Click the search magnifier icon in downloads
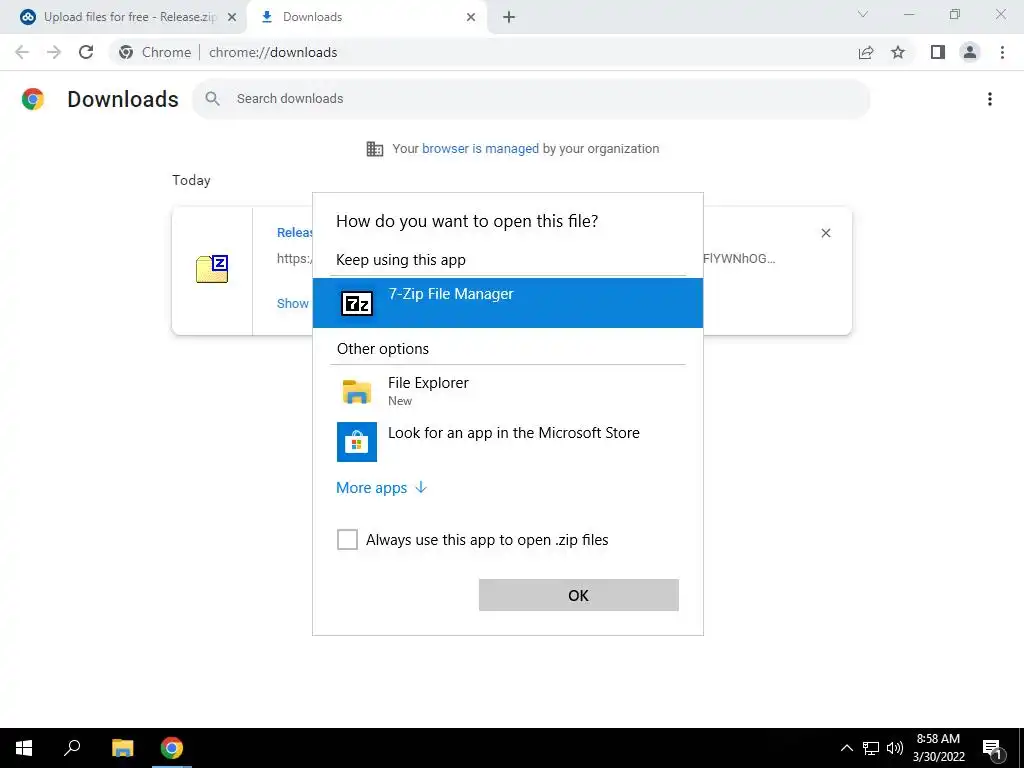Viewport: 1024px width, 768px height. click(212, 99)
